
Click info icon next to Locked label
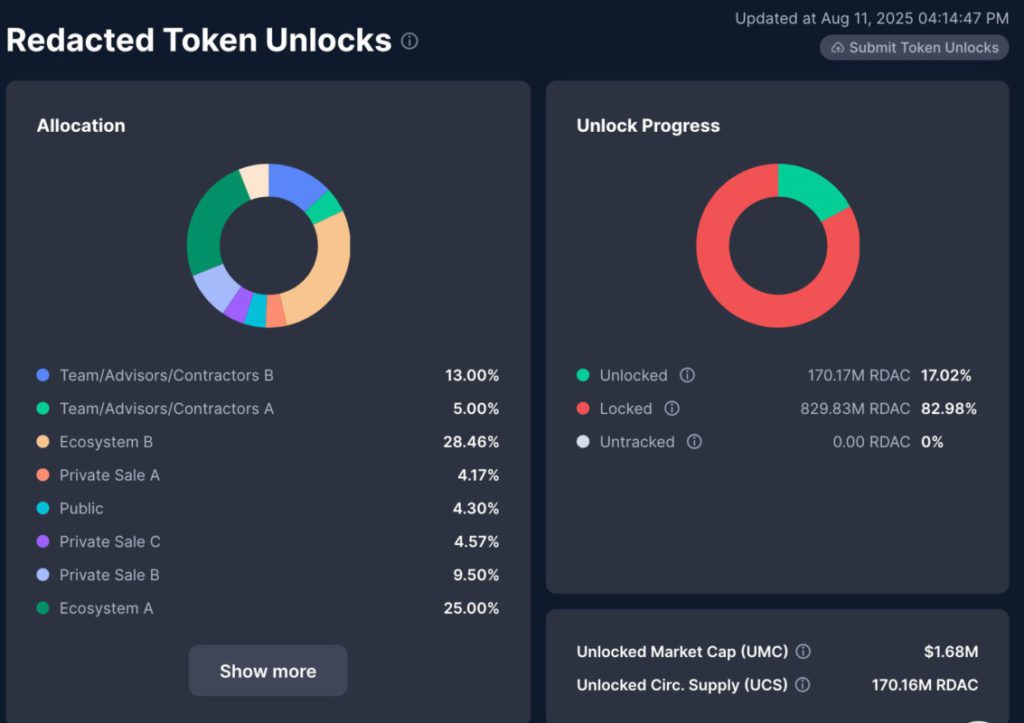pyautogui.click(x=672, y=408)
